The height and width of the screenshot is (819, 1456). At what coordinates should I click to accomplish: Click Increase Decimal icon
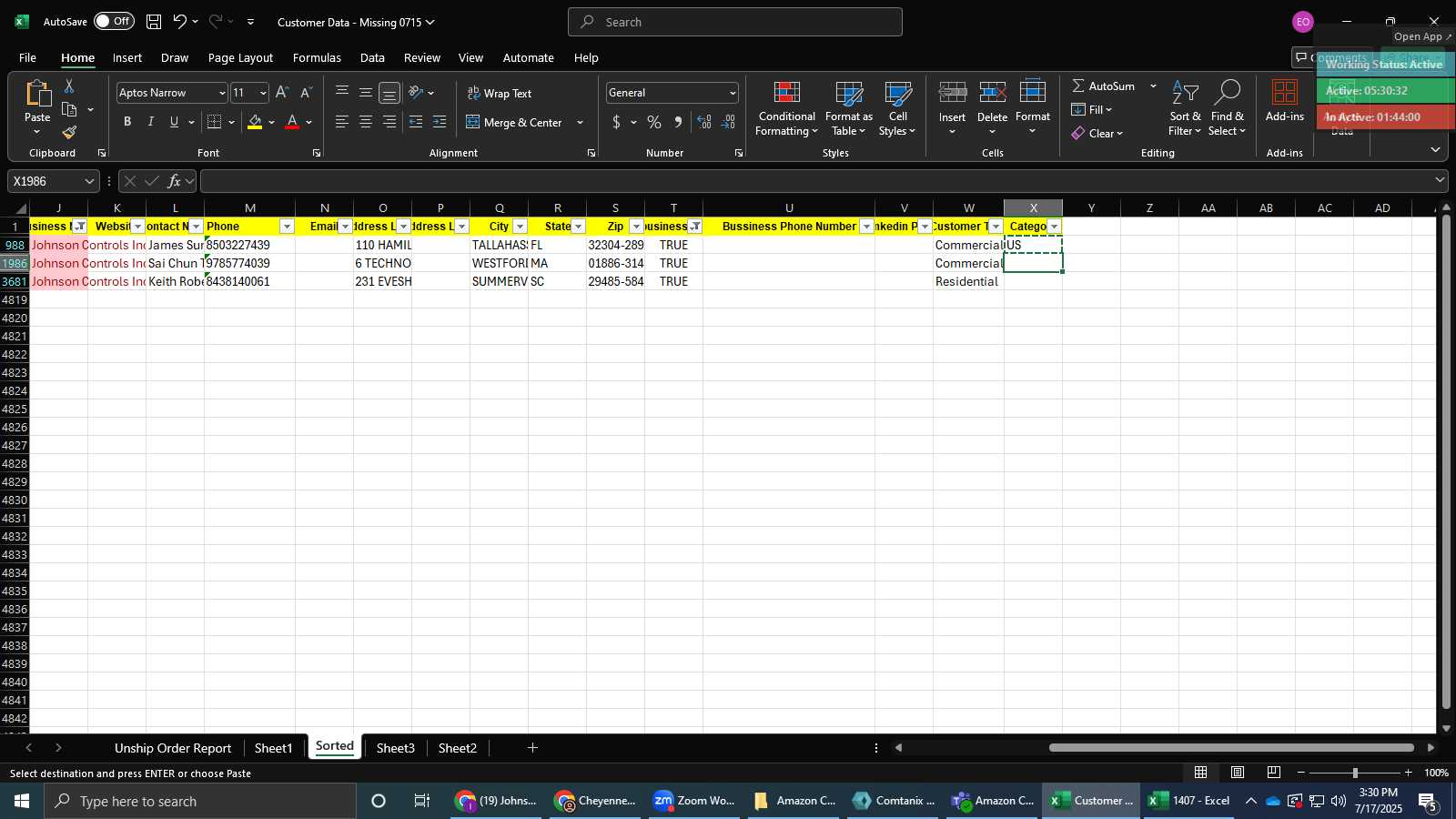click(x=704, y=122)
